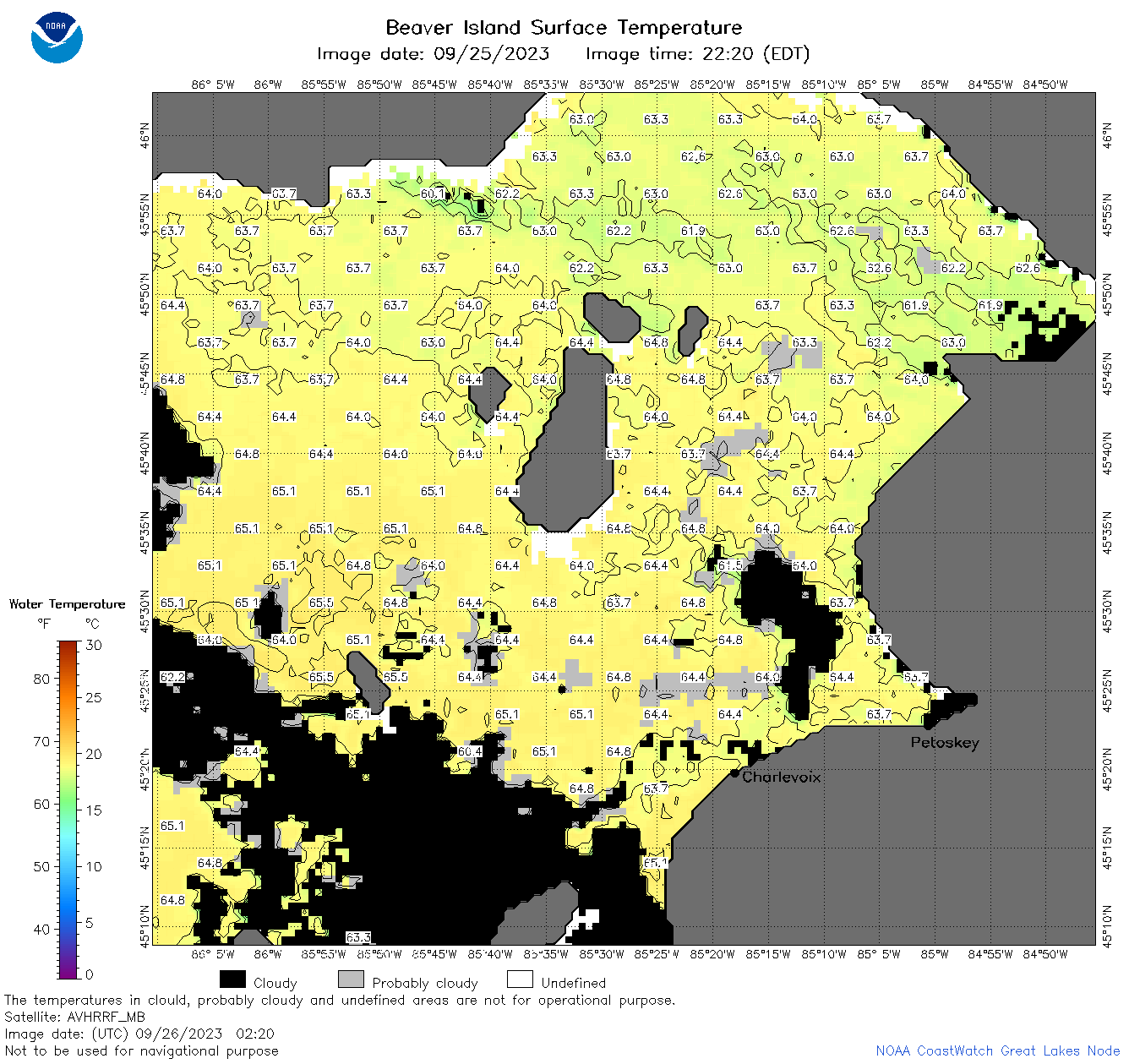1129x1064 pixels.
Task: Click the 80 Fahrenheit tick on the scale
Action: click(x=41, y=679)
